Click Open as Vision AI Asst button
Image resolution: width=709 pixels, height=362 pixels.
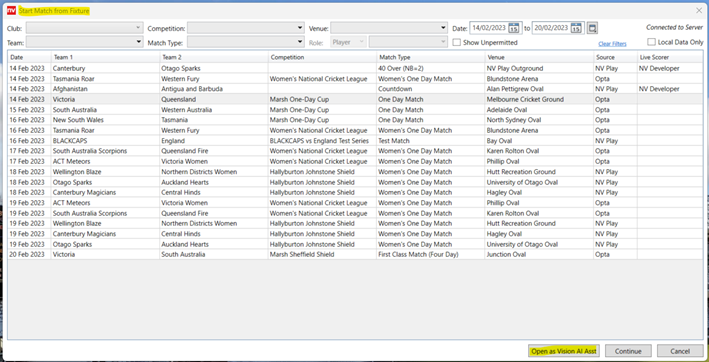click(x=563, y=351)
